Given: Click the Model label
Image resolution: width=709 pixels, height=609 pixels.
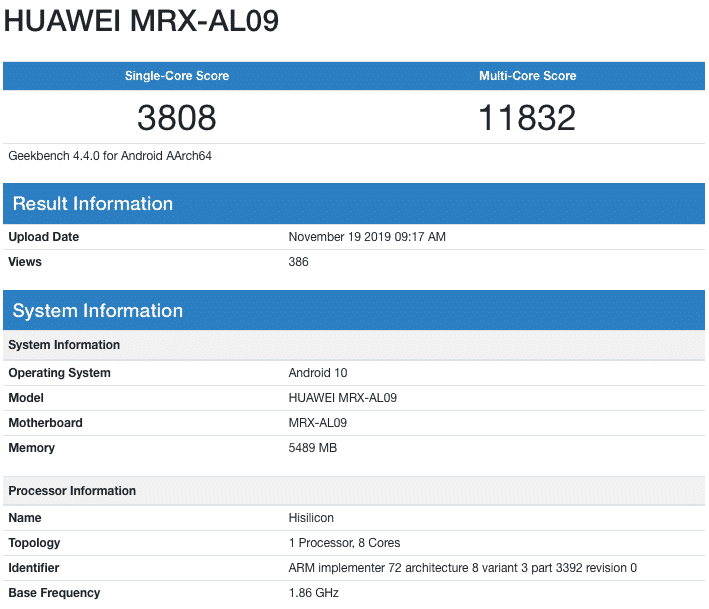Looking at the screenshot, I should tap(26, 398).
